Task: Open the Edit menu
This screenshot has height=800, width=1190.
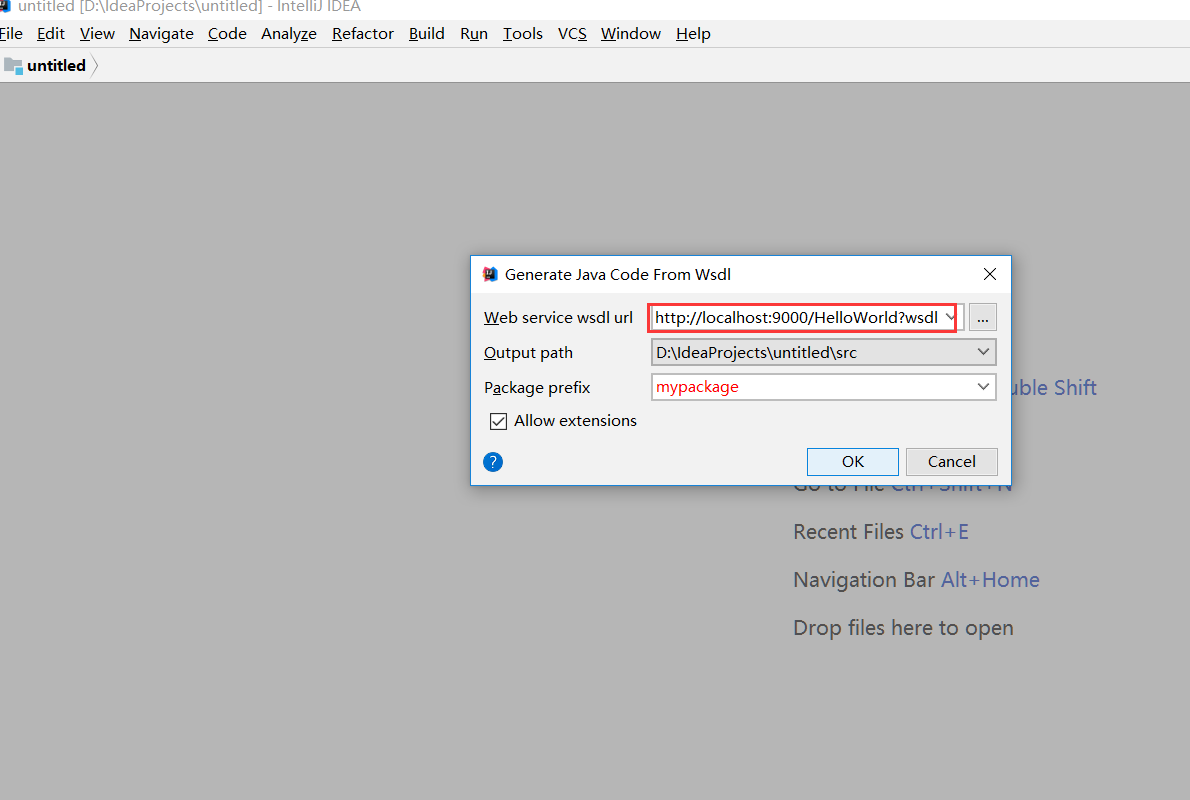Action: (50, 33)
